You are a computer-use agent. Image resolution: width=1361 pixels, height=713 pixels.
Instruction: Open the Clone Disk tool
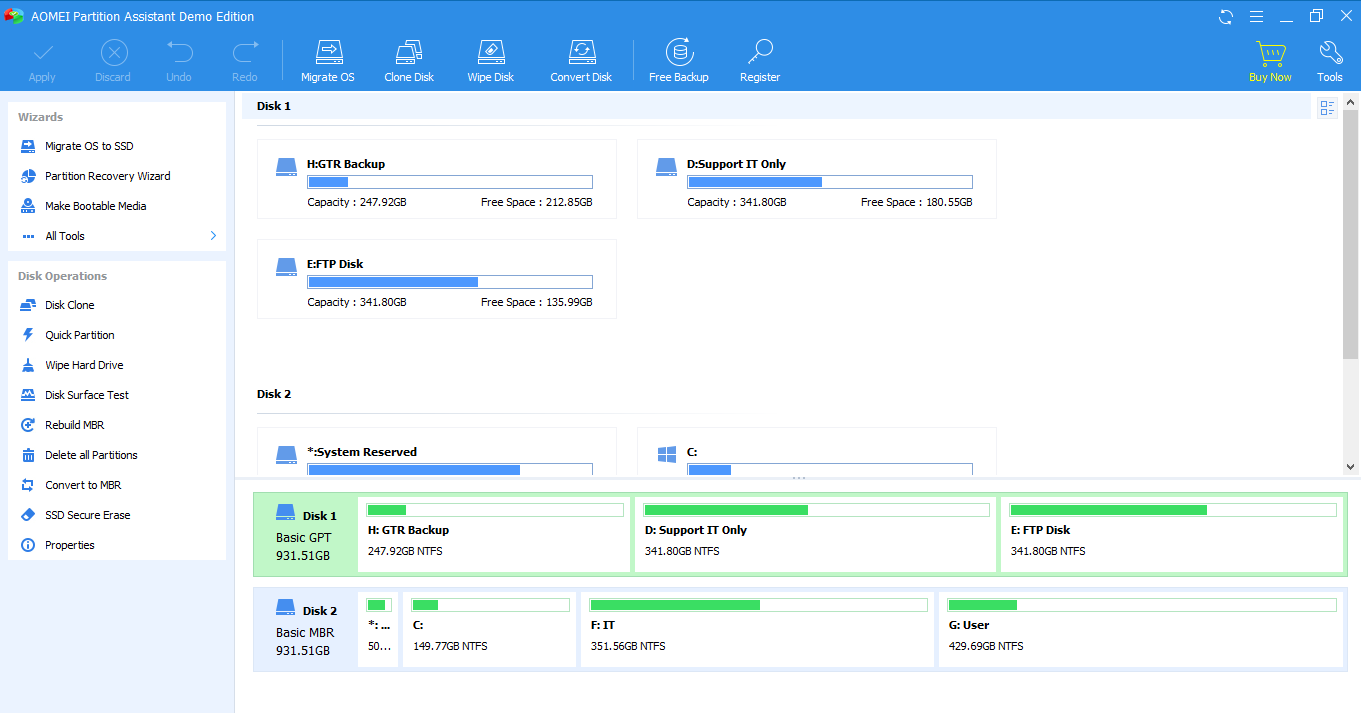point(408,58)
